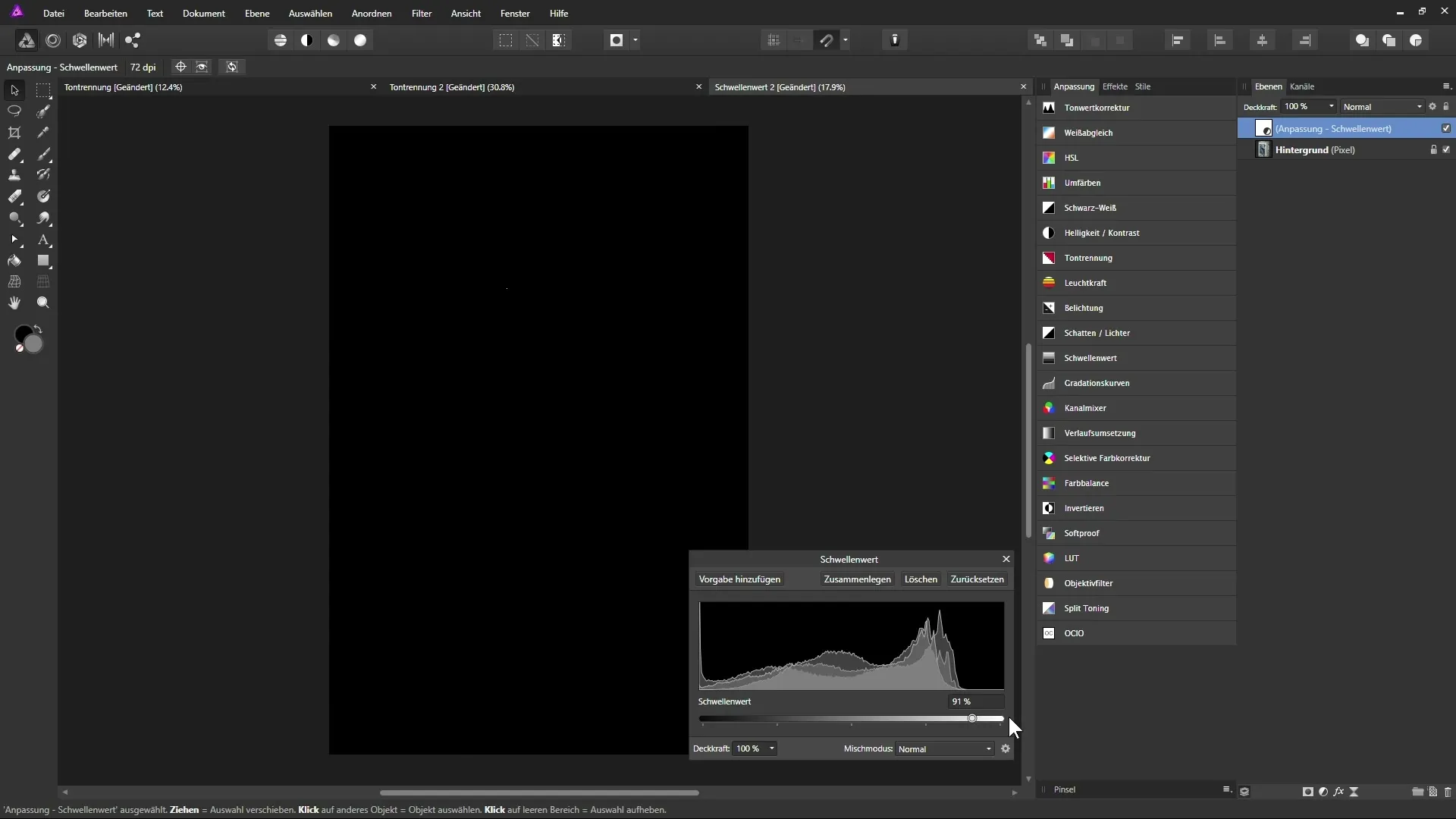Click the Schwellenwert slider handle
This screenshot has height=819, width=1456.
coord(972,718)
